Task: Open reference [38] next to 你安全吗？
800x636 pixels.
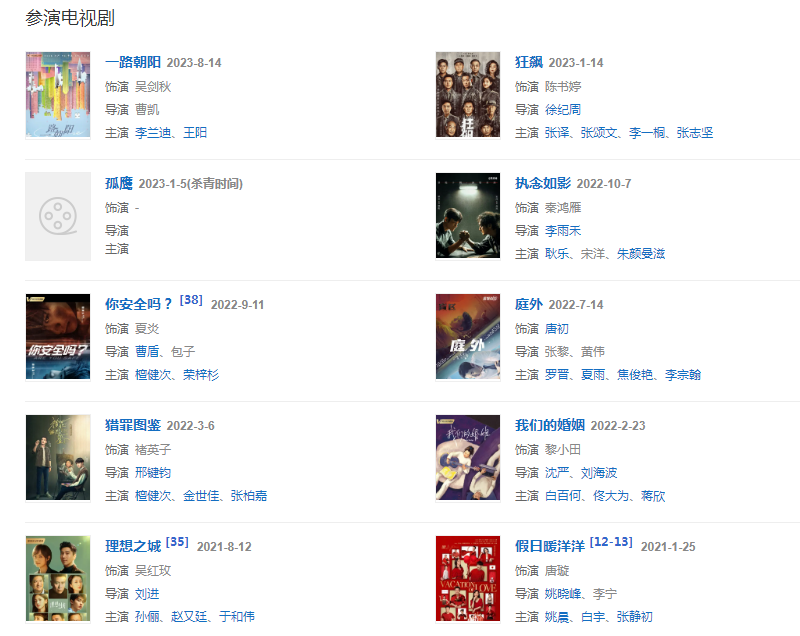Action: click(191, 300)
